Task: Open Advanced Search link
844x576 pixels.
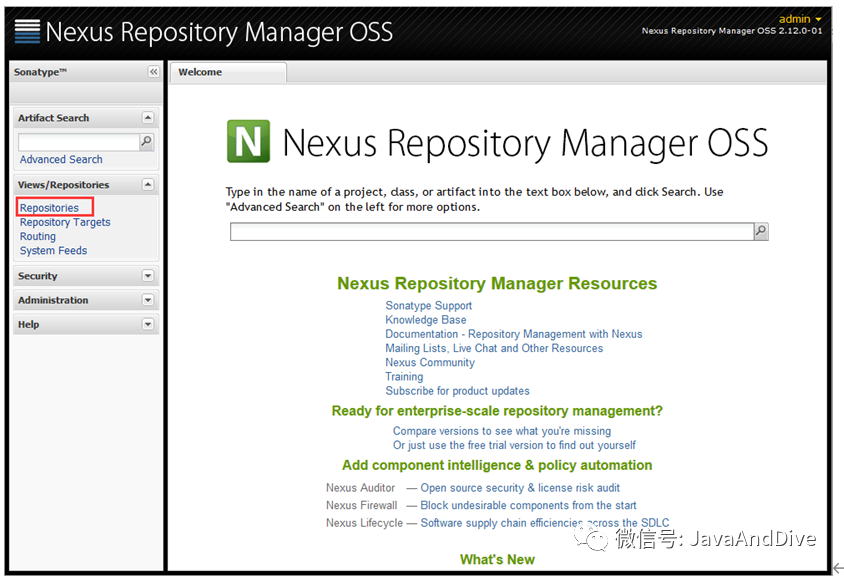Action: tap(61, 159)
